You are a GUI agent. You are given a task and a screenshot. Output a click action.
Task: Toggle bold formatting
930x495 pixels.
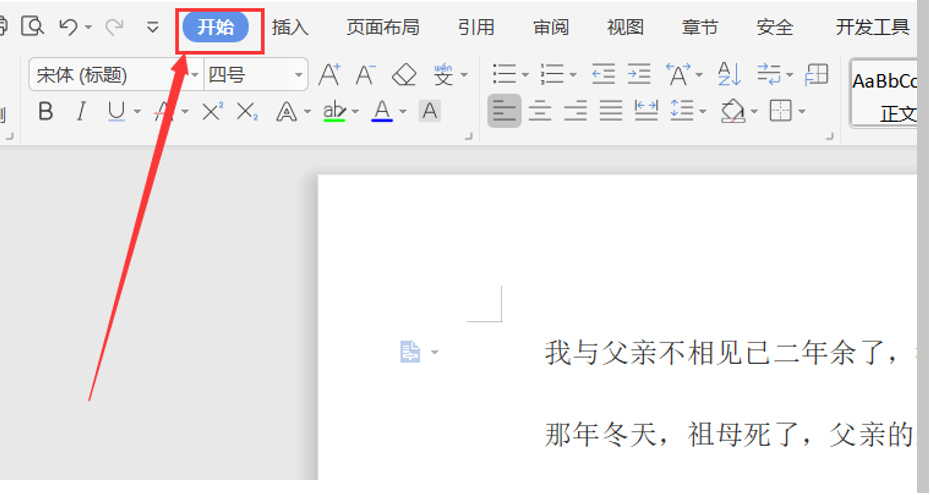click(45, 112)
